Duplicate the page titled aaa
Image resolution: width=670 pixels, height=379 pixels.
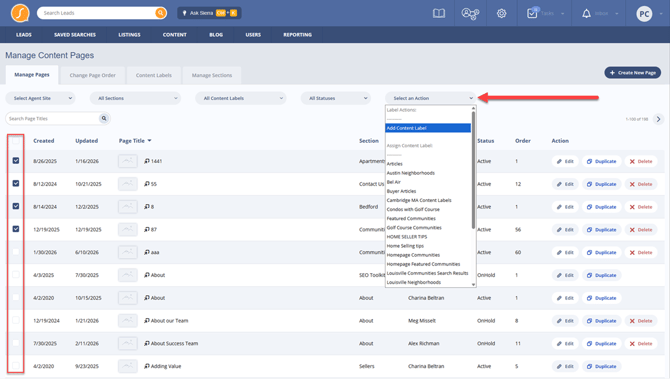tap(601, 252)
